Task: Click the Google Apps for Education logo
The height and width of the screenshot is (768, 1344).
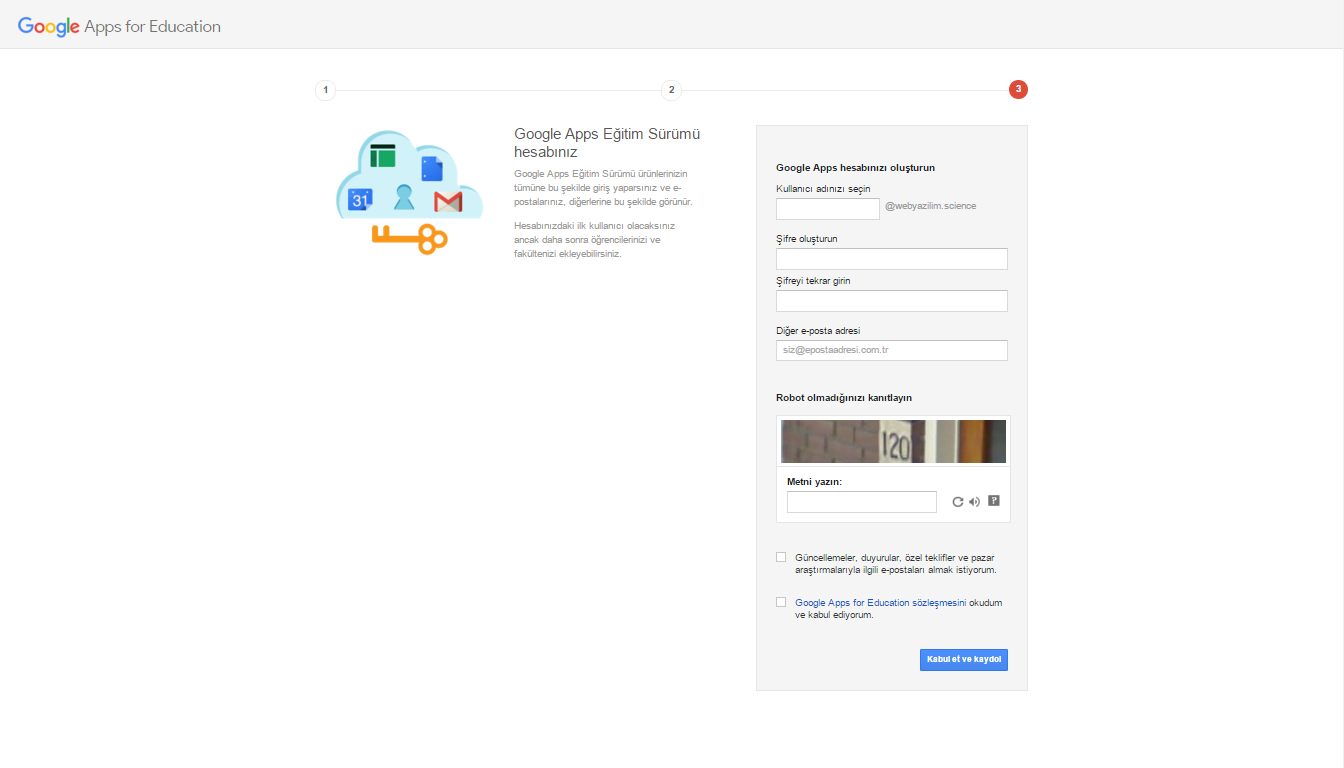Action: coord(119,27)
